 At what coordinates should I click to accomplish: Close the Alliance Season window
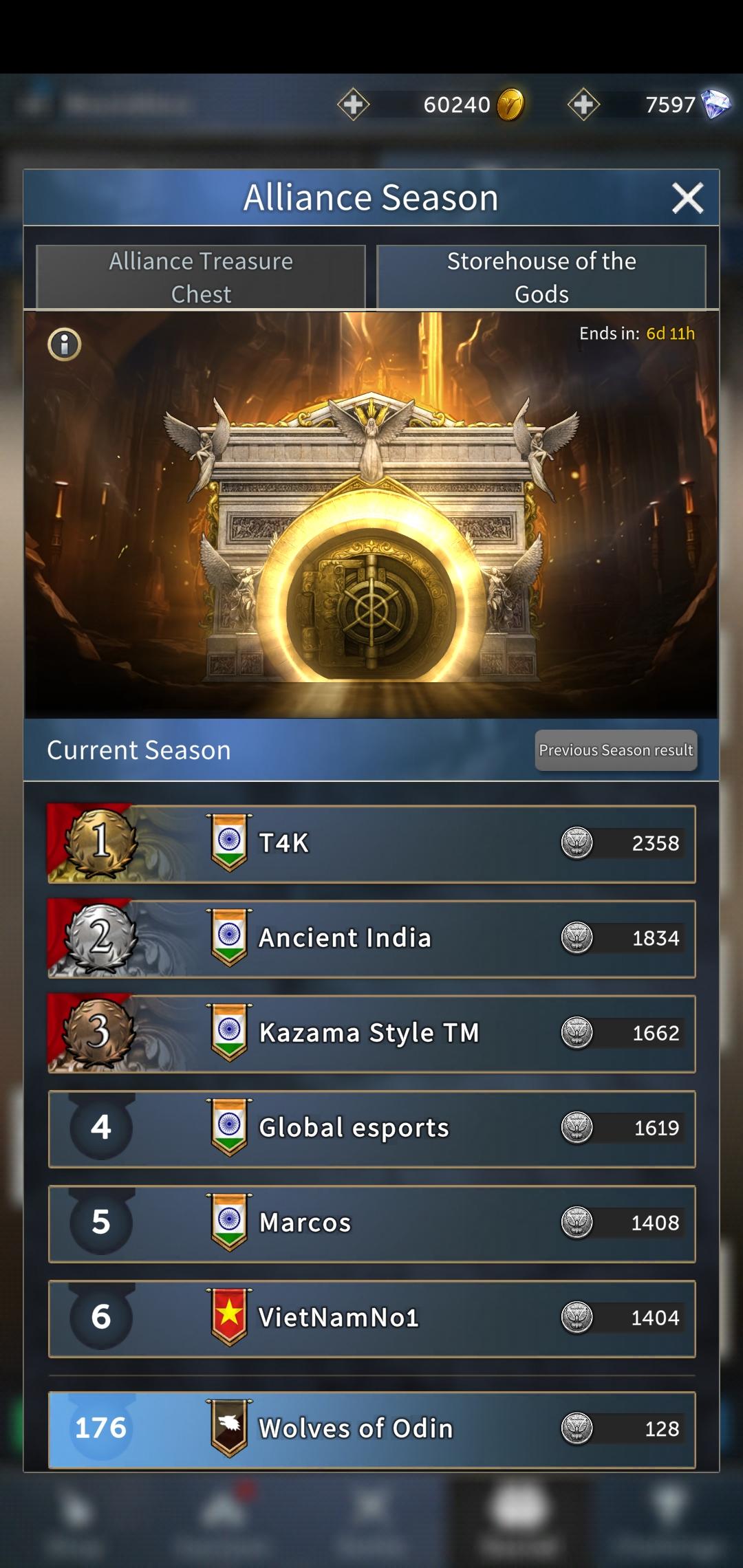687,198
